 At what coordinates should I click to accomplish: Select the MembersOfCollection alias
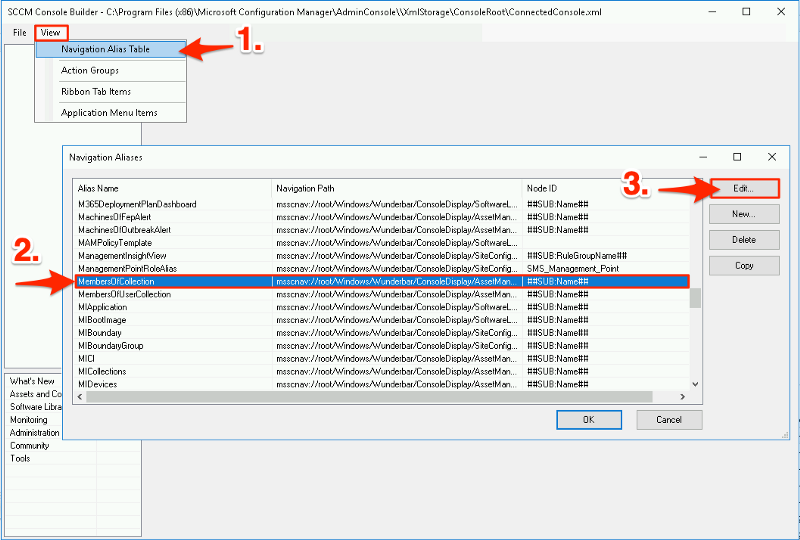[382, 281]
